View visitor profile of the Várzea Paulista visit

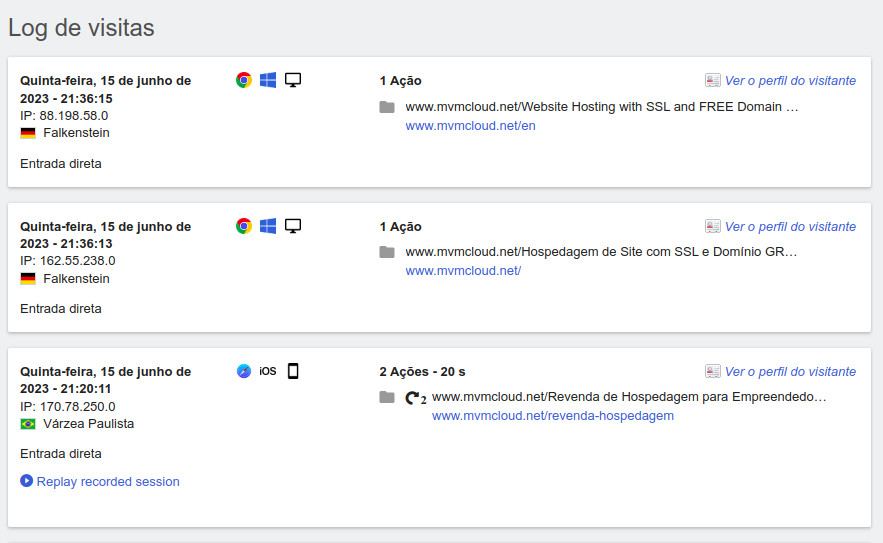pos(789,372)
